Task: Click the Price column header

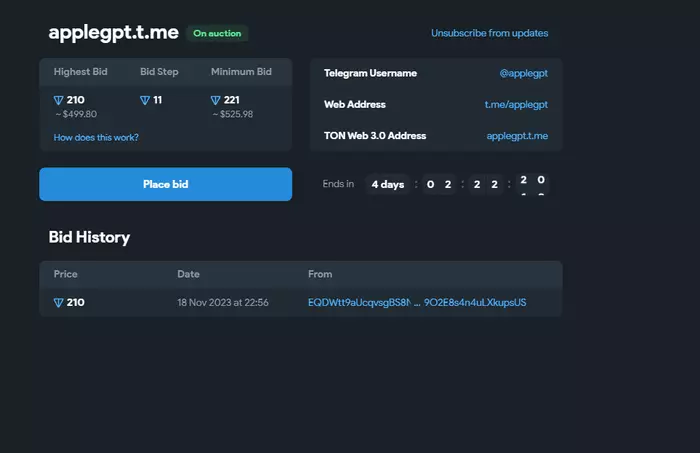Action: click(66, 274)
